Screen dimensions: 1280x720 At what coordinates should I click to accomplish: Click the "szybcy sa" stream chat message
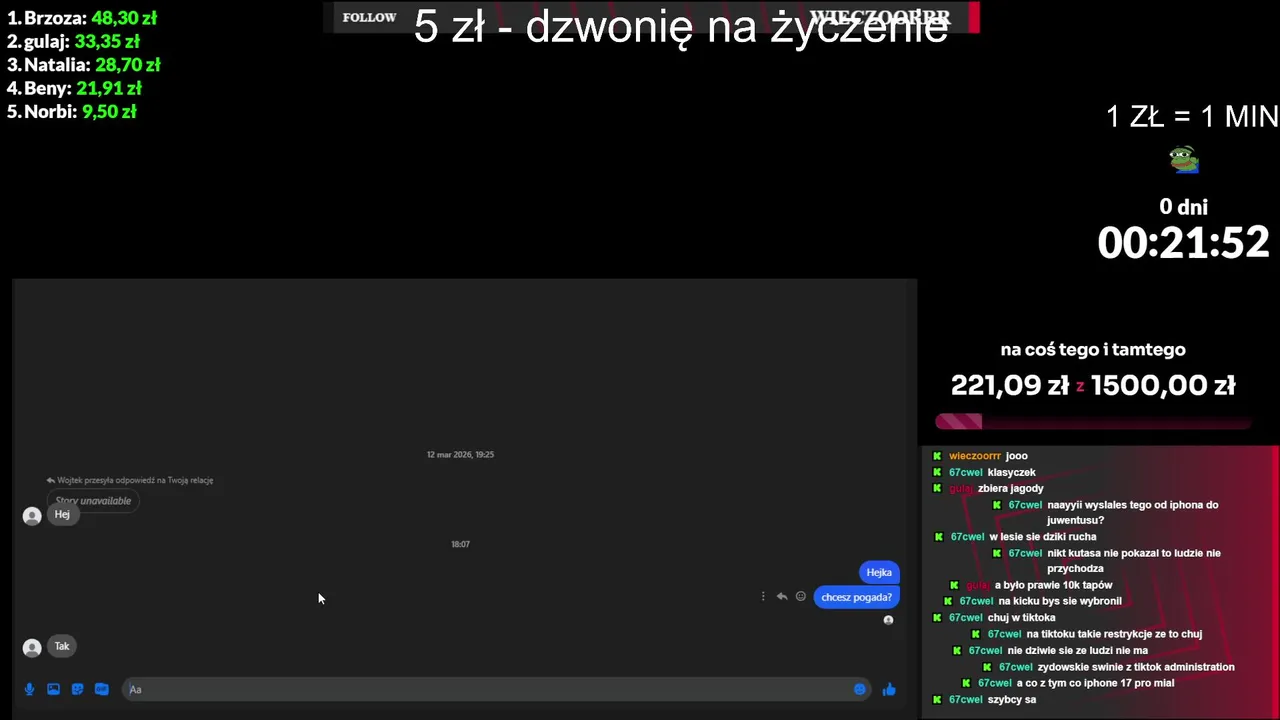(x=984, y=700)
